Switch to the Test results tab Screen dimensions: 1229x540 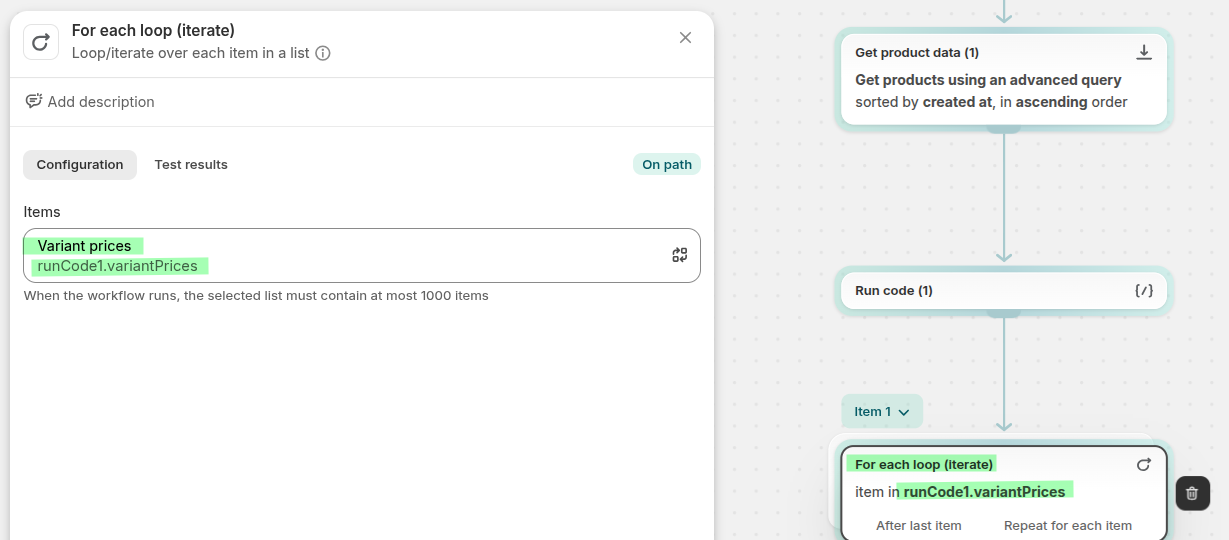click(191, 165)
